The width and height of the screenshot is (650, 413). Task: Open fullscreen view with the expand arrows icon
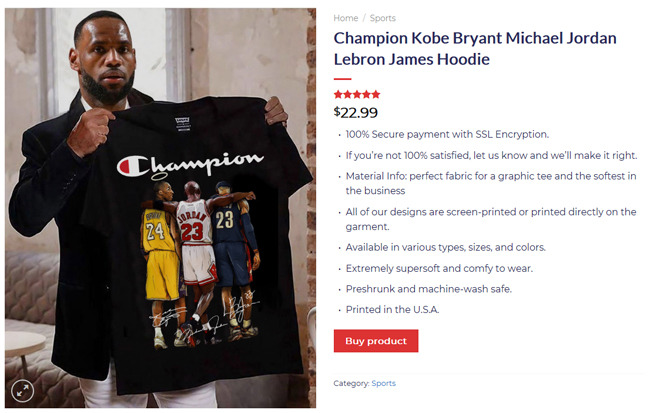pyautogui.click(x=22, y=390)
